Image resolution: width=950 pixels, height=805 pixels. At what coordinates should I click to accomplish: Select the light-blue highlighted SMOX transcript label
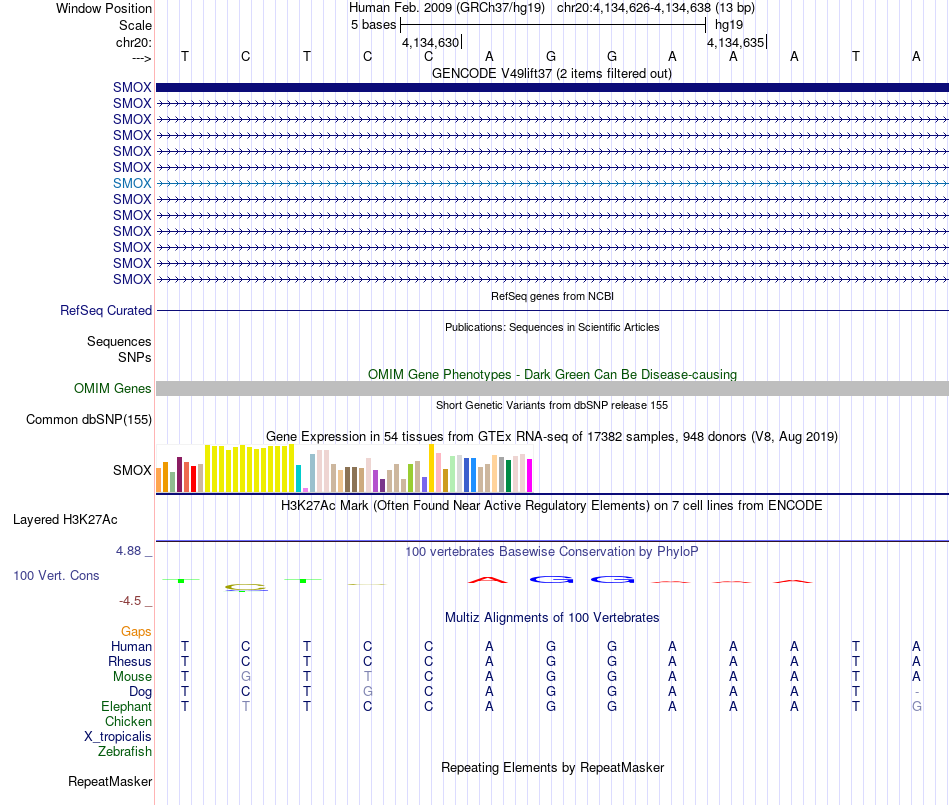pos(132,183)
